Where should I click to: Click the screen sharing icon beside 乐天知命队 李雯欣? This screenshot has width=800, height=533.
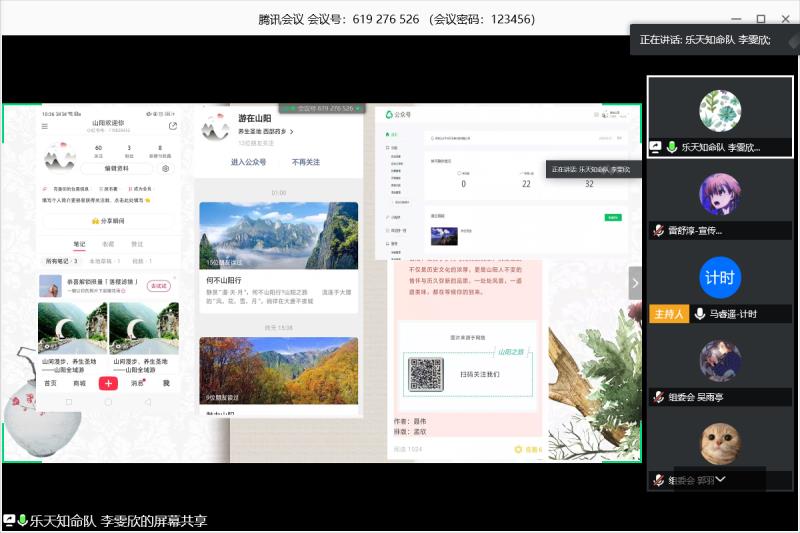(655, 147)
